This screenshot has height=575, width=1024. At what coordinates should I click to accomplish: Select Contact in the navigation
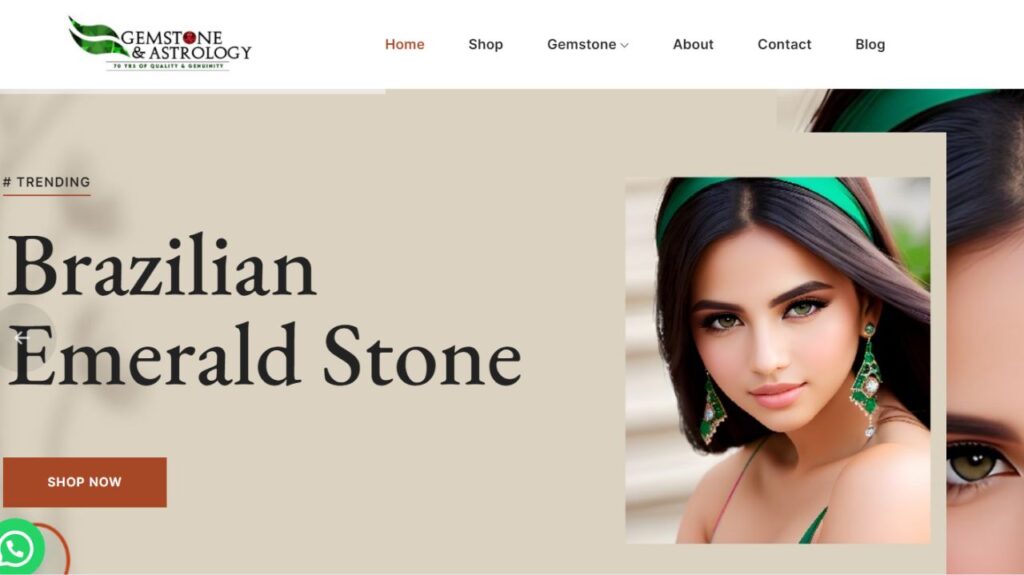(x=784, y=44)
